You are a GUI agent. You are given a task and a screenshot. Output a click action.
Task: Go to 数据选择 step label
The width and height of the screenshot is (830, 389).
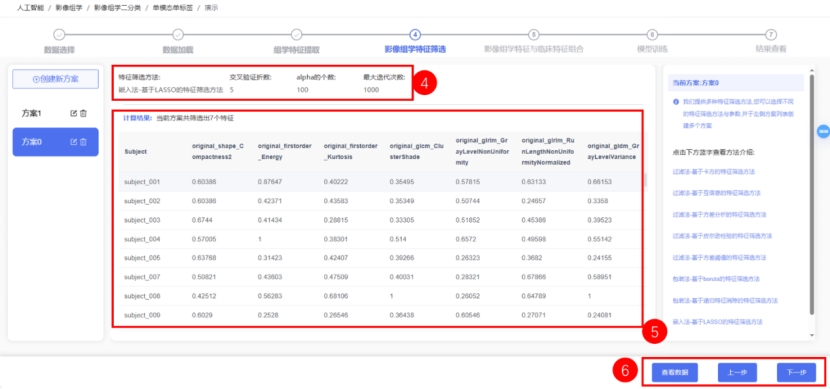click(x=59, y=50)
